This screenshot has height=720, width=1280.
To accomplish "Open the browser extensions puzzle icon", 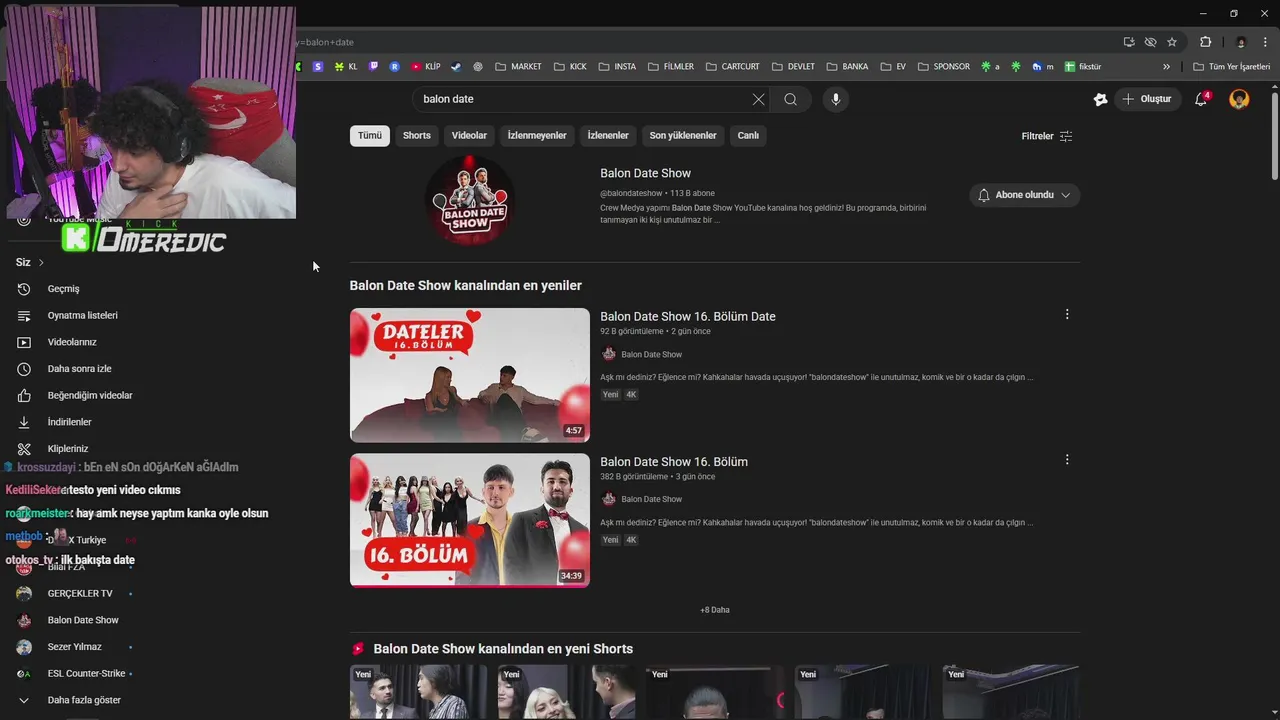I will point(1206,42).
